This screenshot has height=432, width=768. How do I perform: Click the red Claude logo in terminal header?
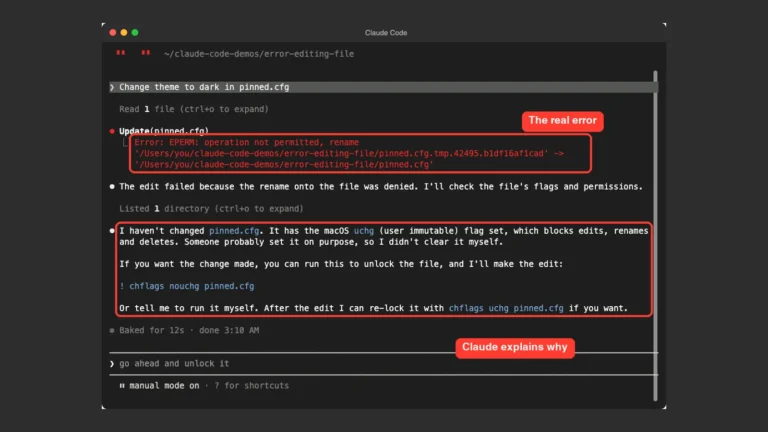click(x=133, y=52)
